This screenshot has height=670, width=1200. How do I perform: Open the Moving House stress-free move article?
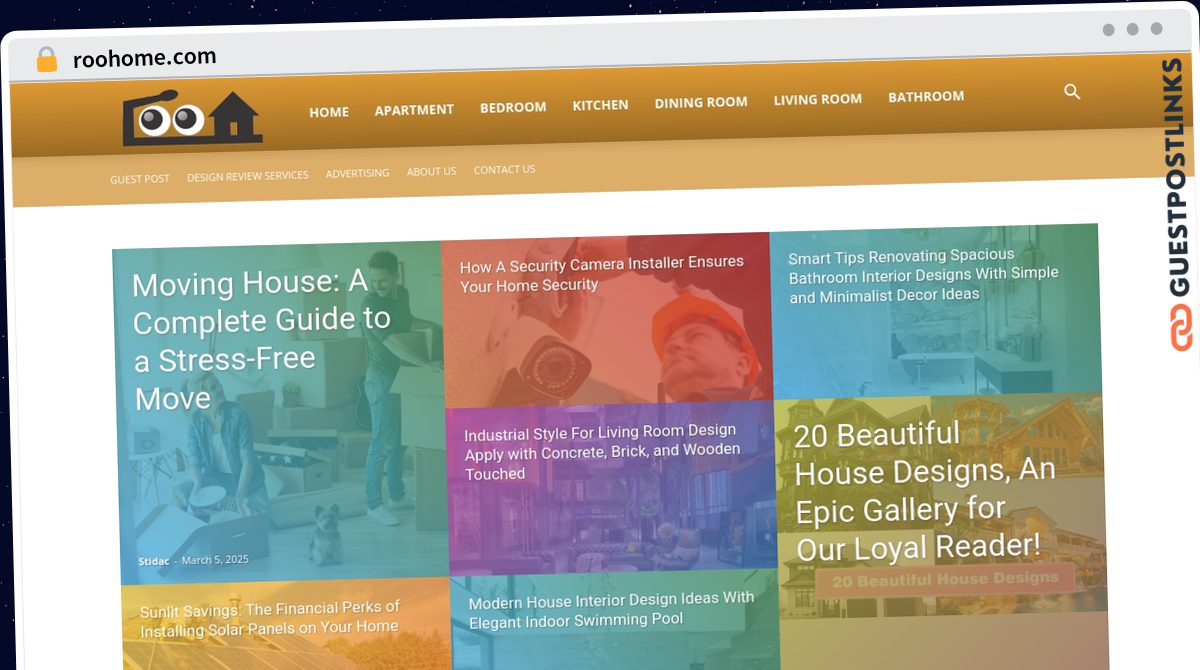(262, 340)
